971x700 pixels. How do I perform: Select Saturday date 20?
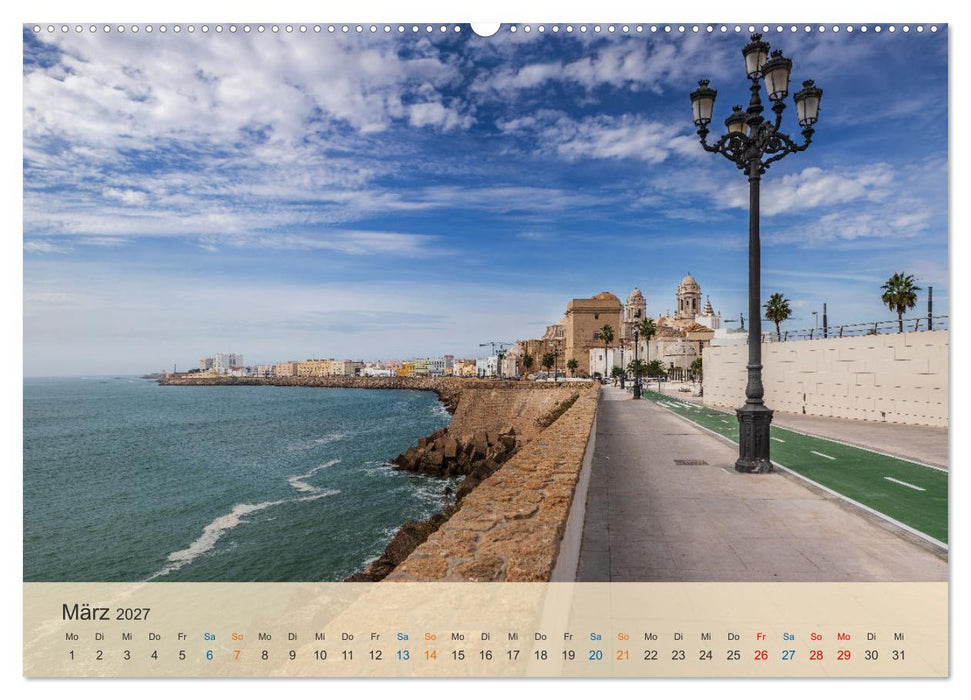click(x=596, y=655)
